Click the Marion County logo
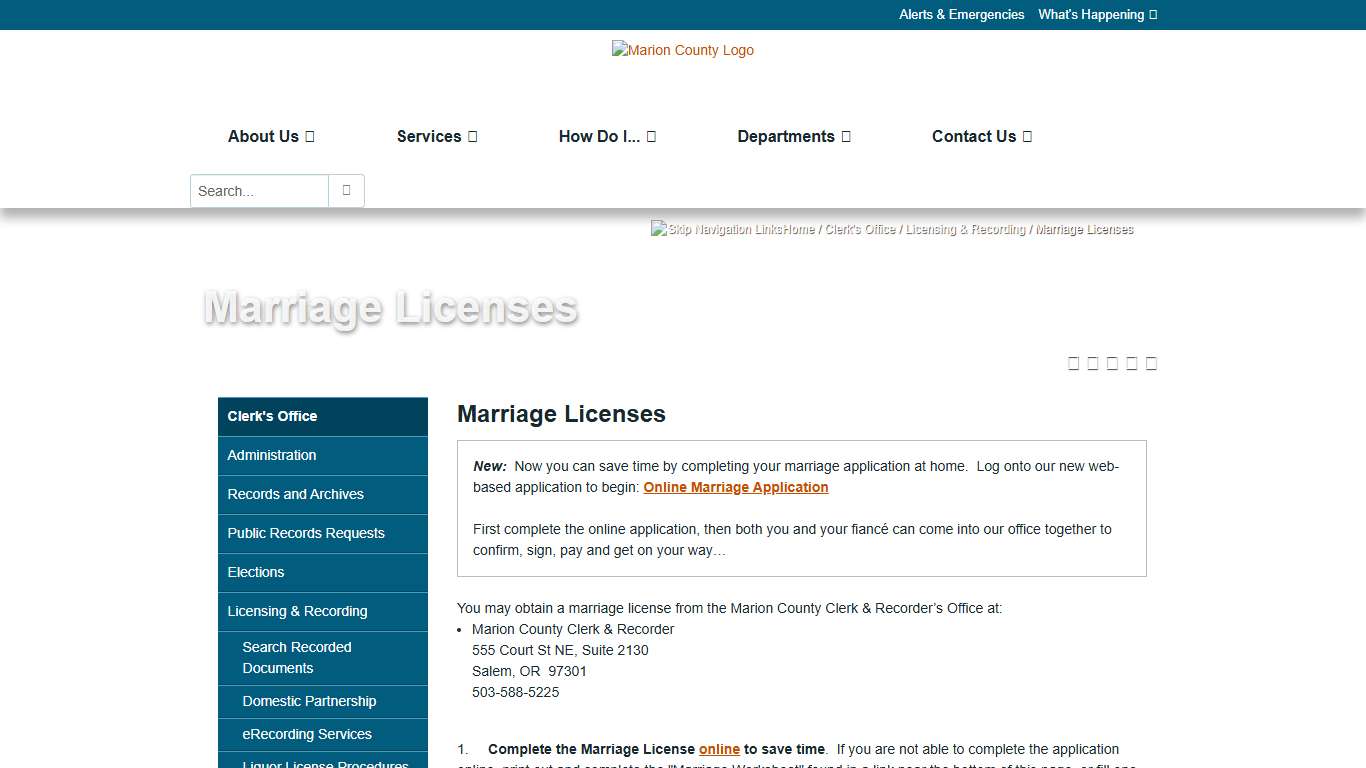1366x768 pixels. tap(683, 50)
